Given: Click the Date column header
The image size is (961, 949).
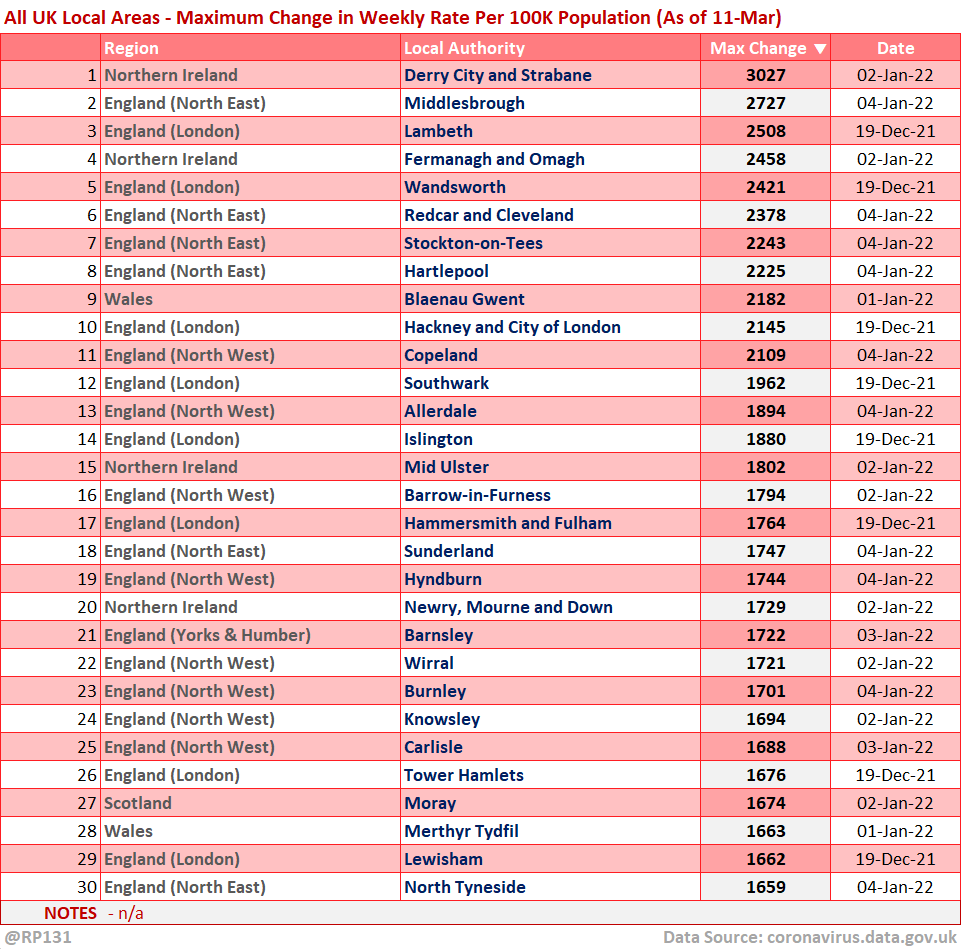Looking at the screenshot, I should [895, 48].
